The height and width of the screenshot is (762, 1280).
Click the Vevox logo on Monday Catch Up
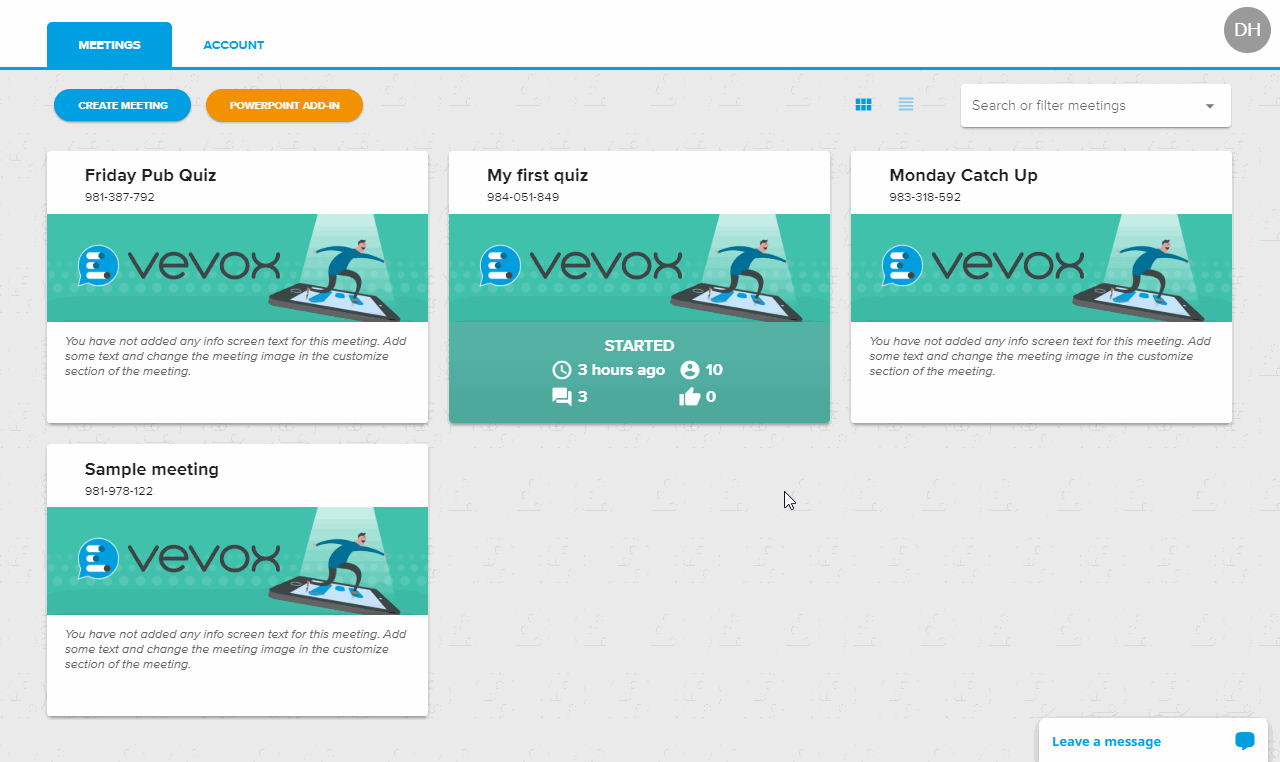click(x=984, y=266)
